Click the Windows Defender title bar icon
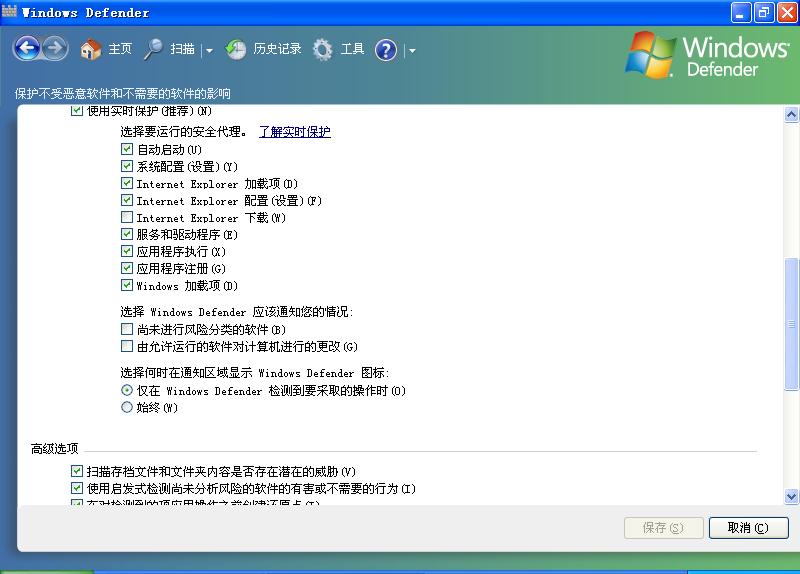 click(10, 12)
